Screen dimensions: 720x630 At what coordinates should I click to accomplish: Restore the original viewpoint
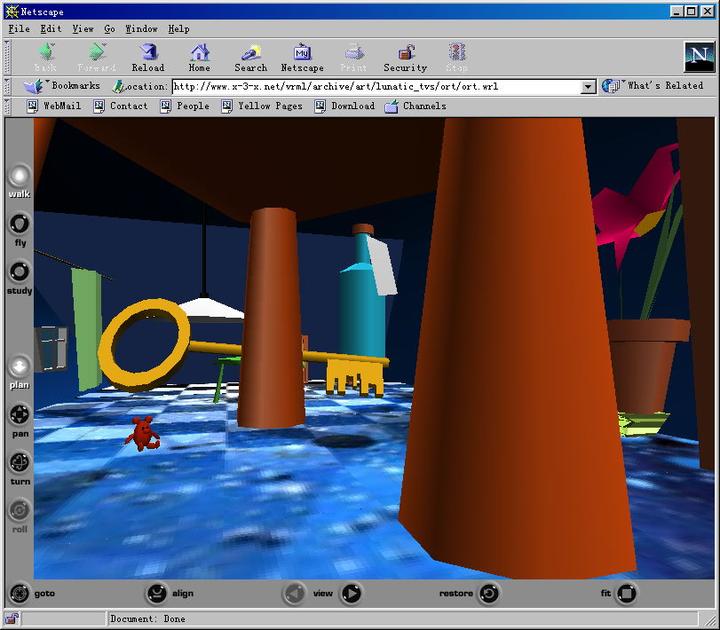pos(488,594)
